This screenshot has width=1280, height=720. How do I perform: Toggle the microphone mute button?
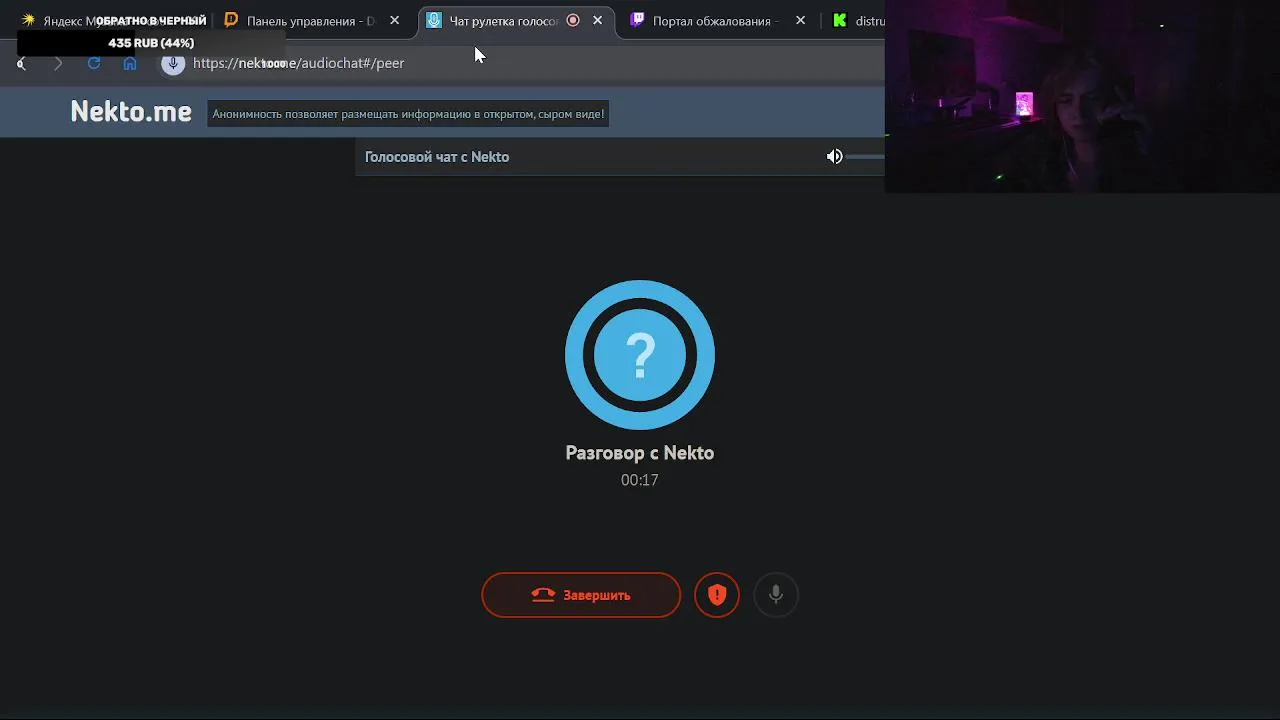tap(776, 595)
